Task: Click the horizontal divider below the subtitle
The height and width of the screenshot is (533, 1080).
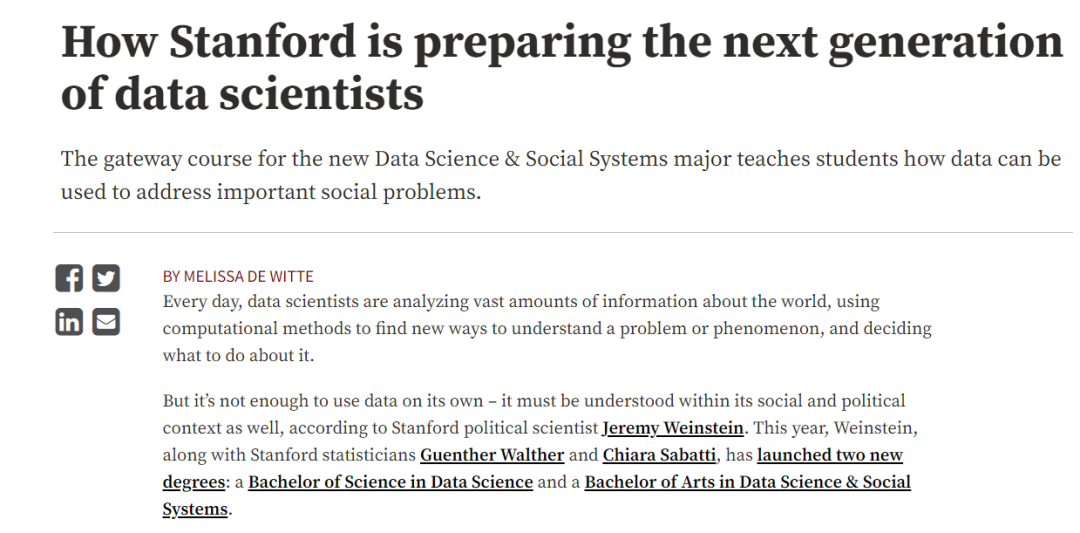Action: 563,233
